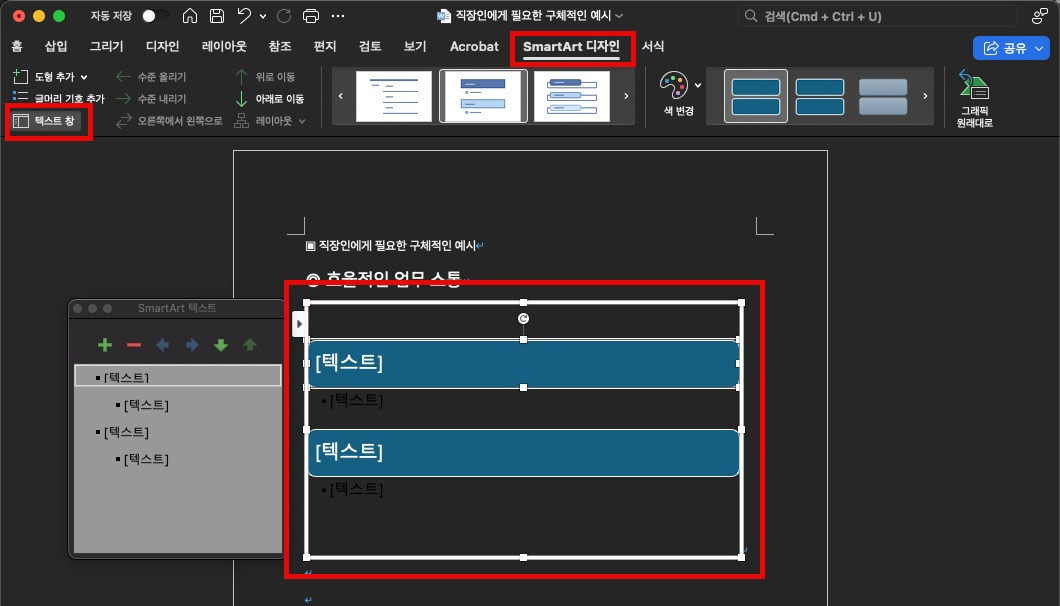Select the third gradient SmartArt style

(x=883, y=96)
